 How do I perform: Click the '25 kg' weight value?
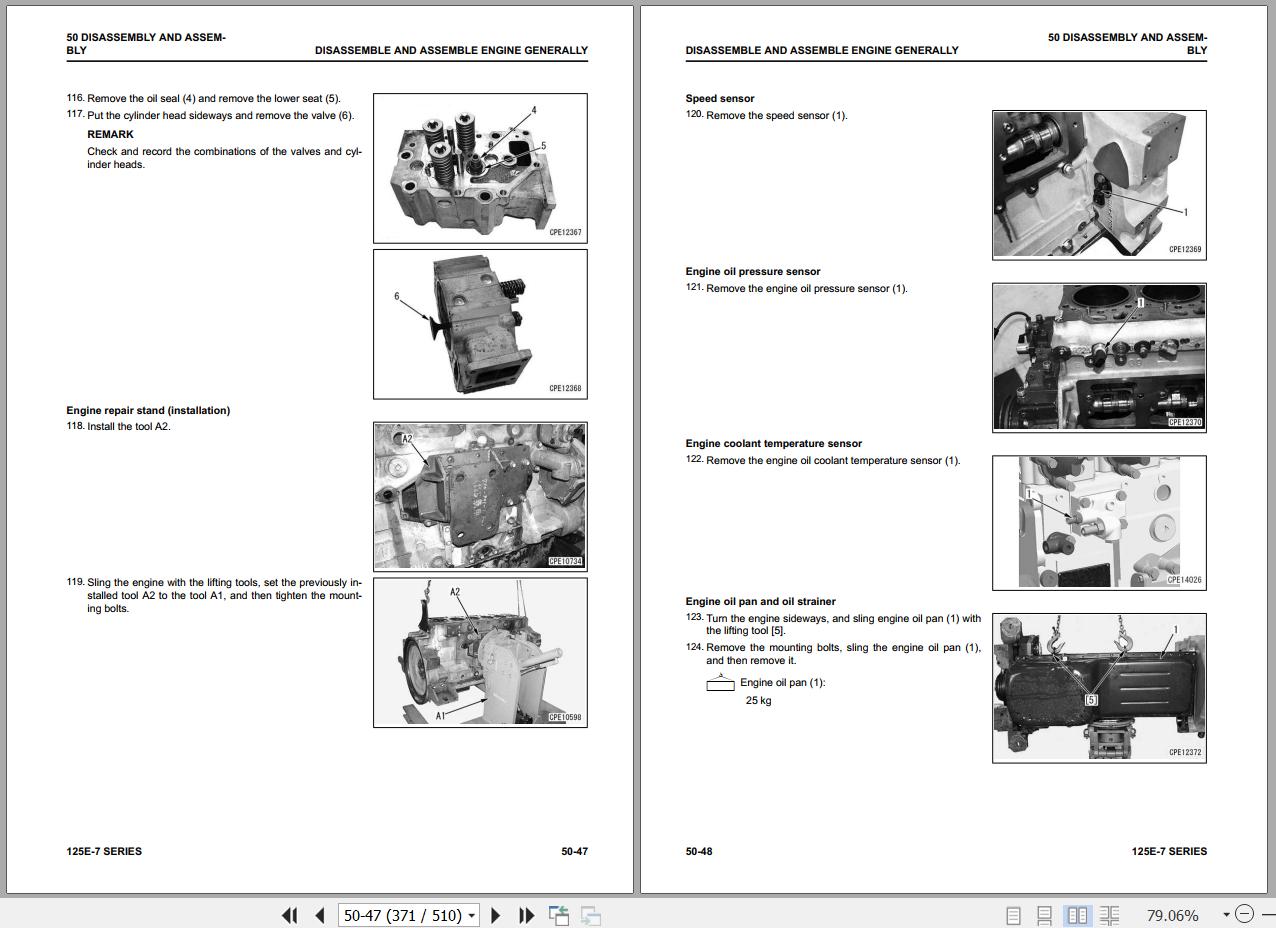click(x=758, y=700)
